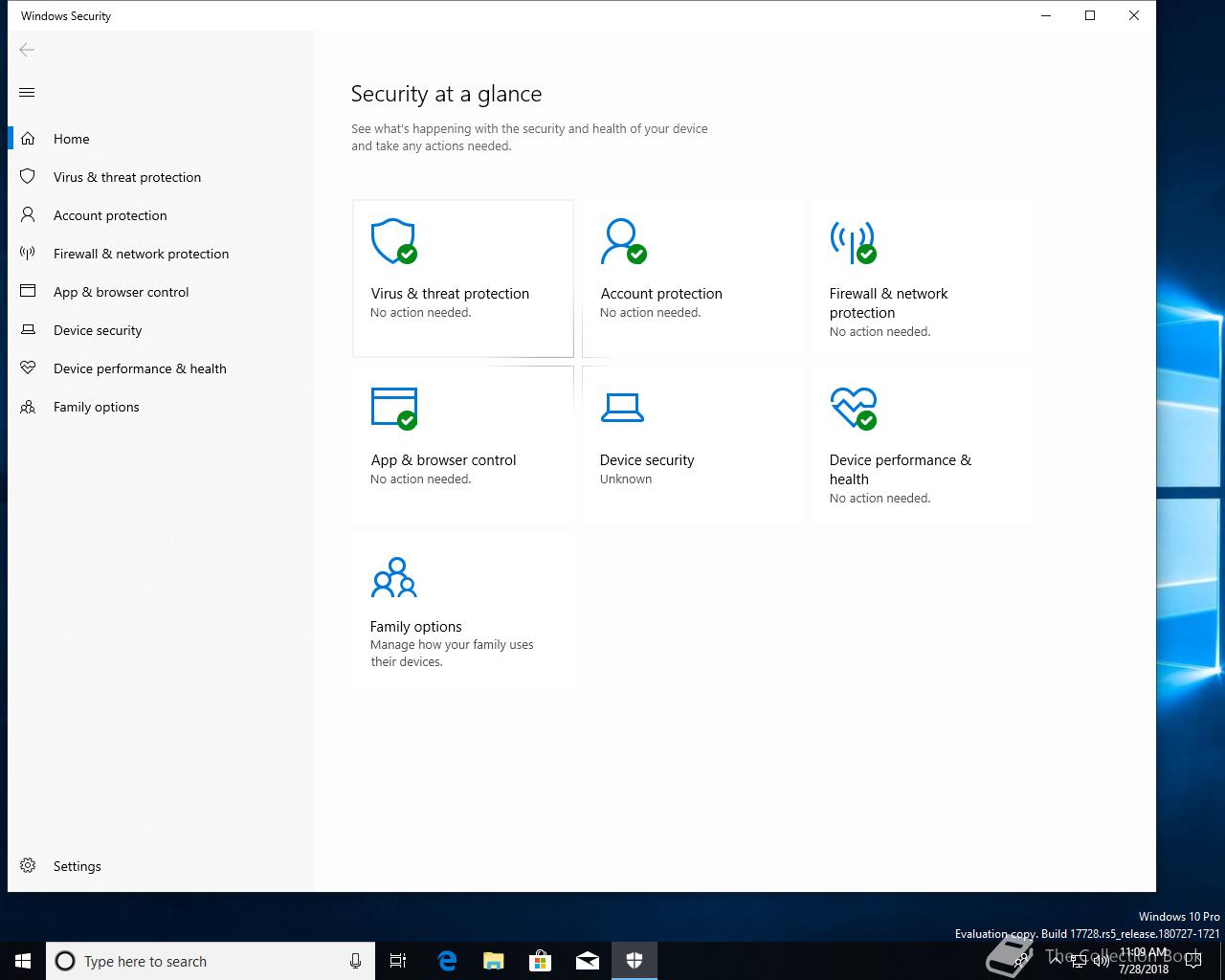Click the Family options people icon
Screen dimensions: 1225x980
[x=393, y=578]
